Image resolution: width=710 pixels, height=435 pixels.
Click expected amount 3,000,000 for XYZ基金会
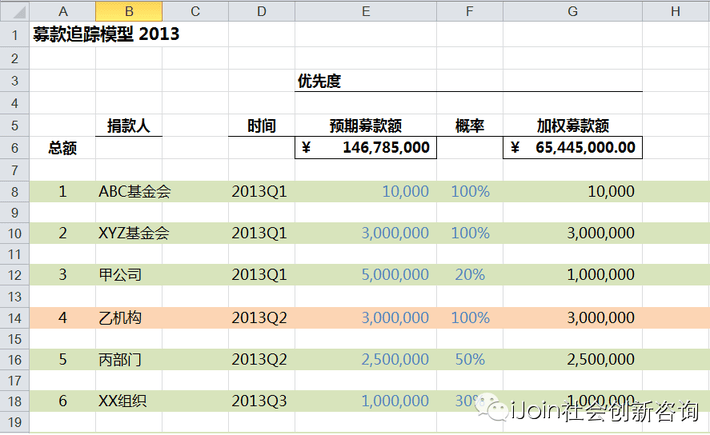pyautogui.click(x=395, y=233)
